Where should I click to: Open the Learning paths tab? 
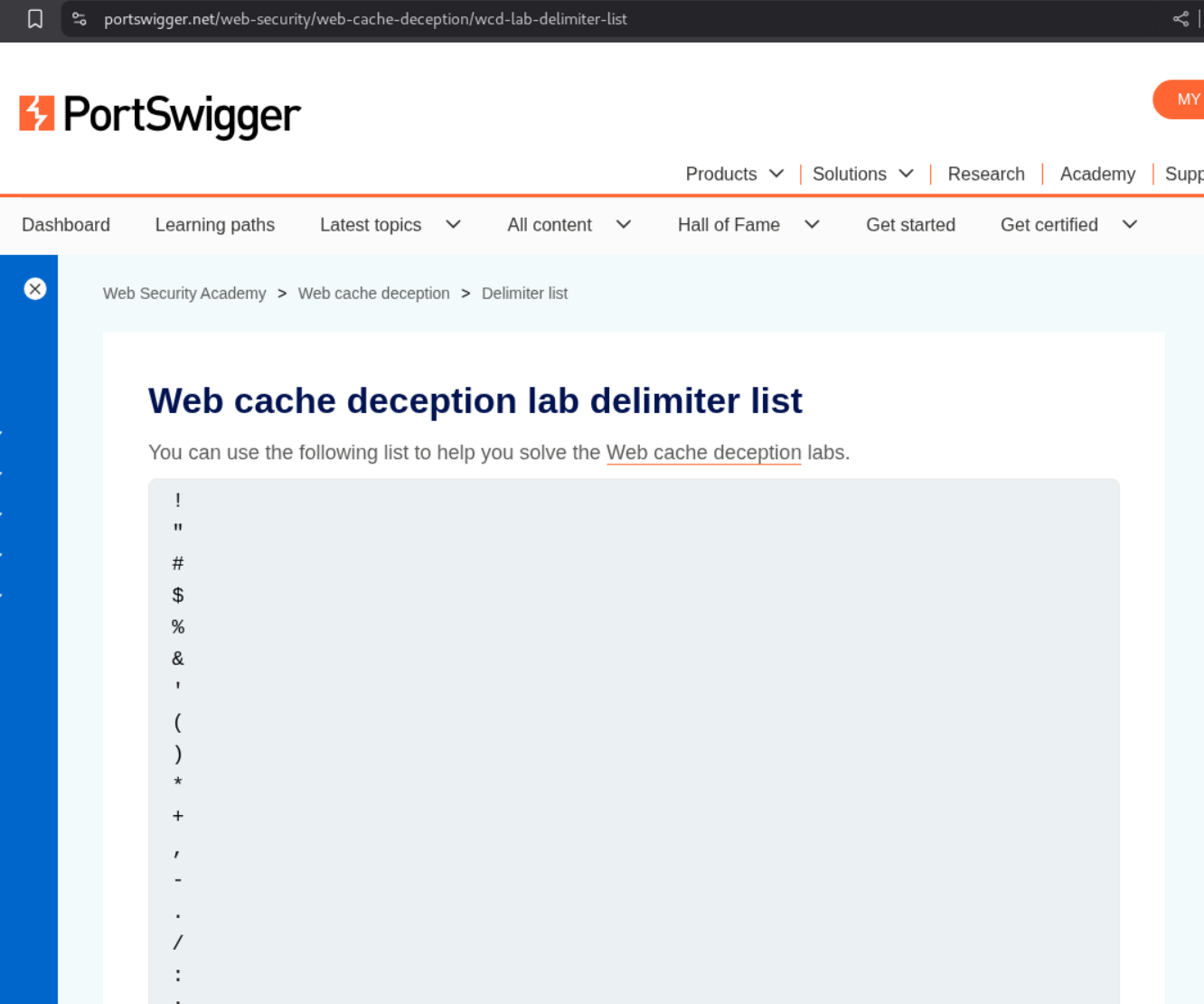215,225
